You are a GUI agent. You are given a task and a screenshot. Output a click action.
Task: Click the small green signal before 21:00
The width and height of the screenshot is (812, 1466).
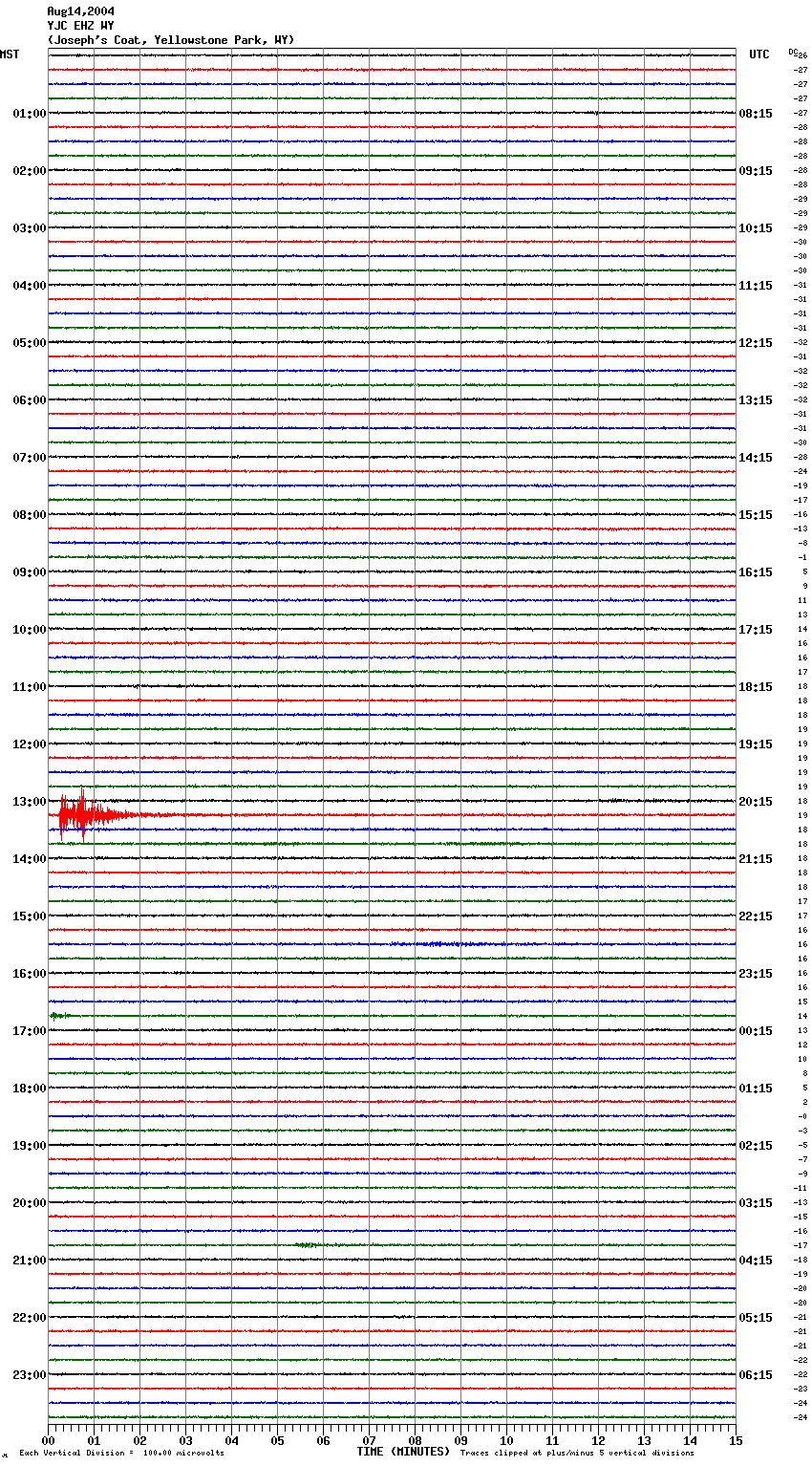tap(309, 1244)
